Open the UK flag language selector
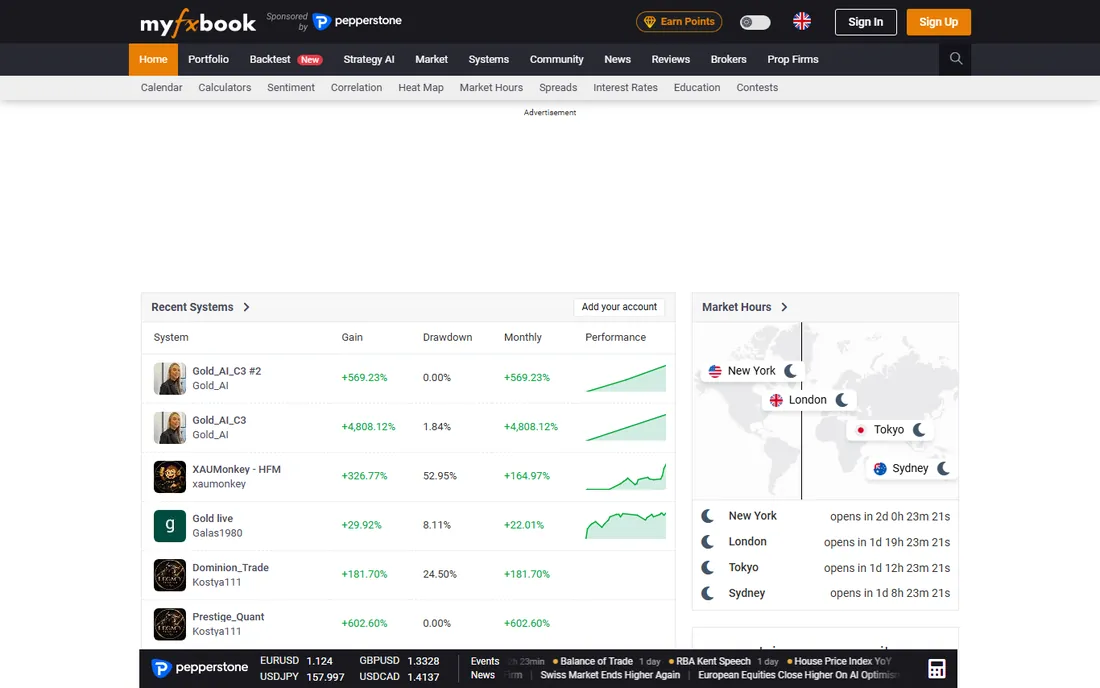This screenshot has height=688, width=1100. click(x=802, y=22)
